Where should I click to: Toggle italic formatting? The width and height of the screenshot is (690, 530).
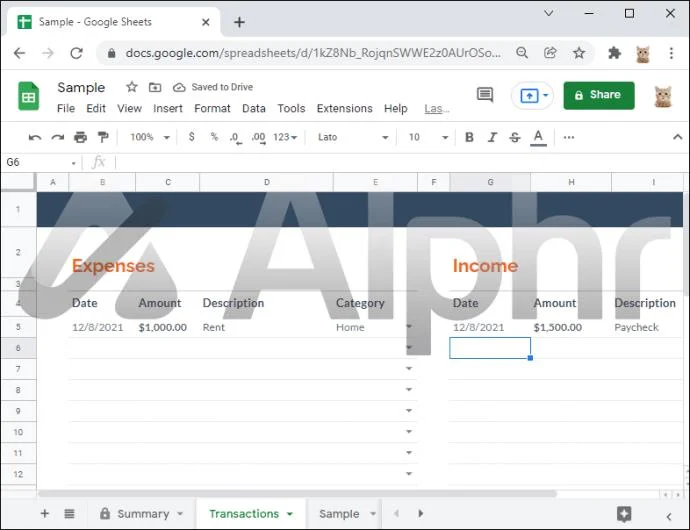coord(492,137)
